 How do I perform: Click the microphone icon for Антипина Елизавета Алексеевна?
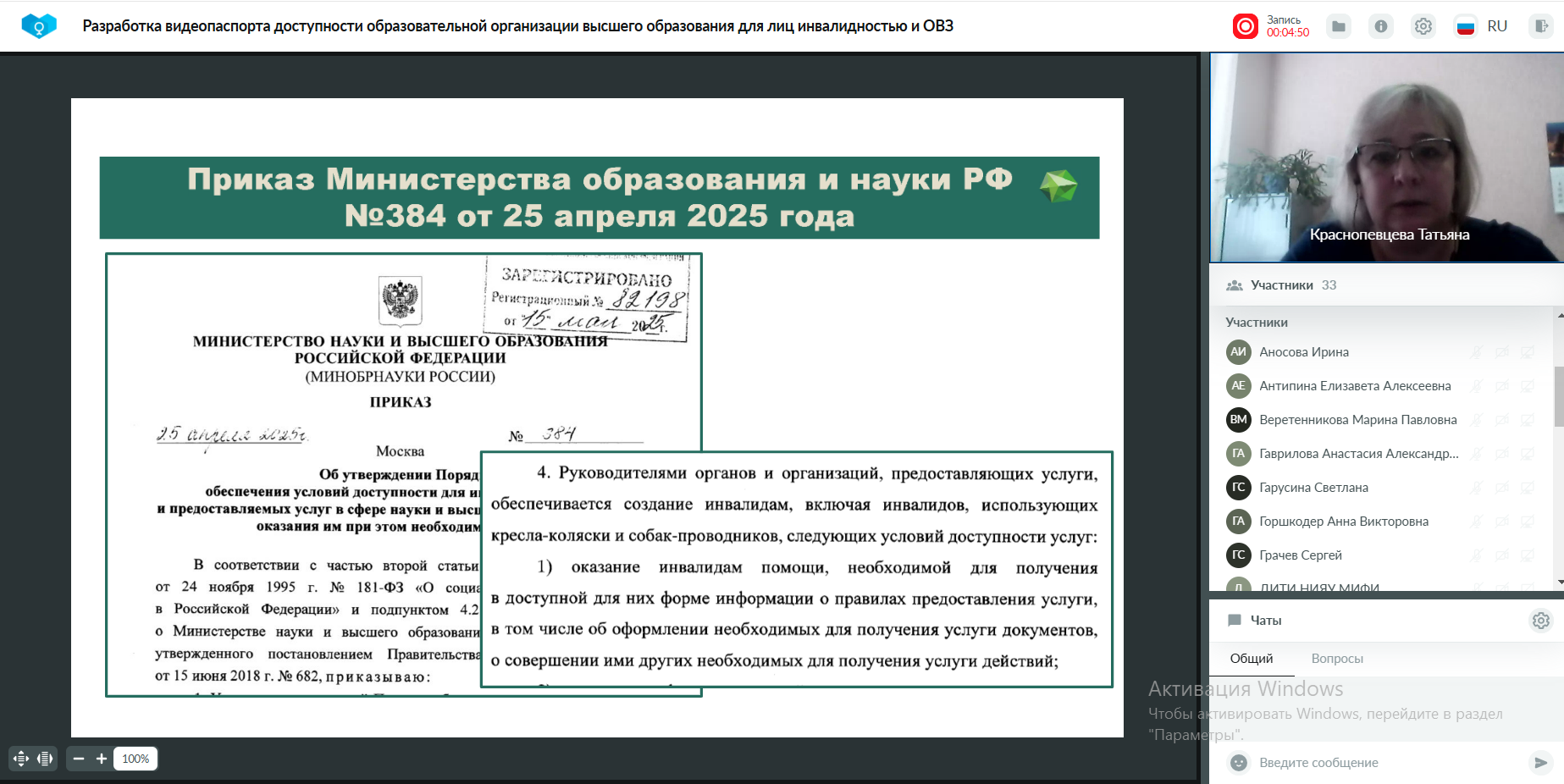(1476, 386)
